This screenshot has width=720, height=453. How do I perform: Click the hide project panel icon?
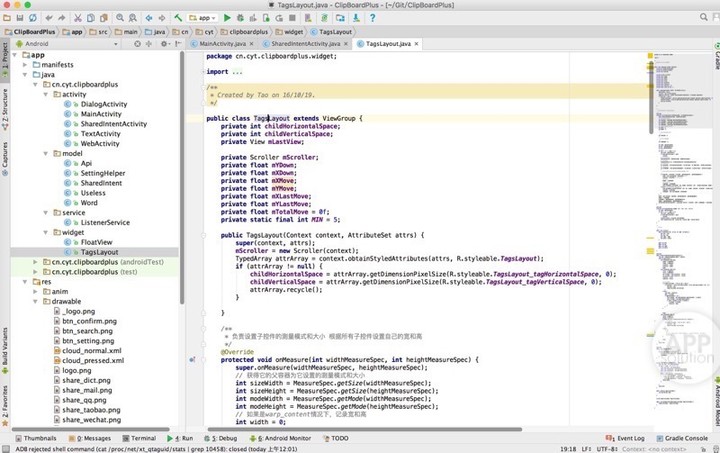click(178, 44)
